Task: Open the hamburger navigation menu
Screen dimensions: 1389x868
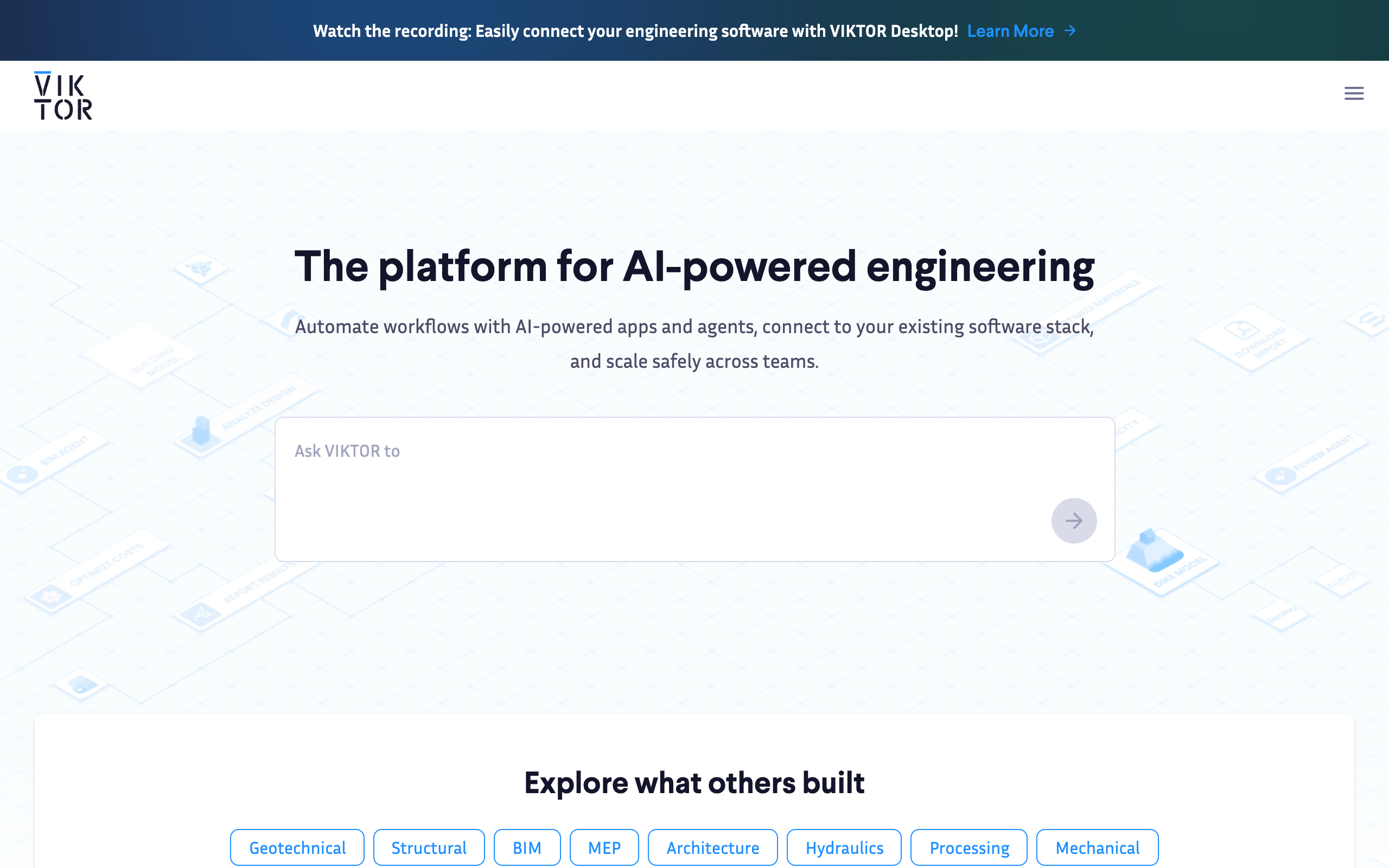Action: pos(1353,93)
